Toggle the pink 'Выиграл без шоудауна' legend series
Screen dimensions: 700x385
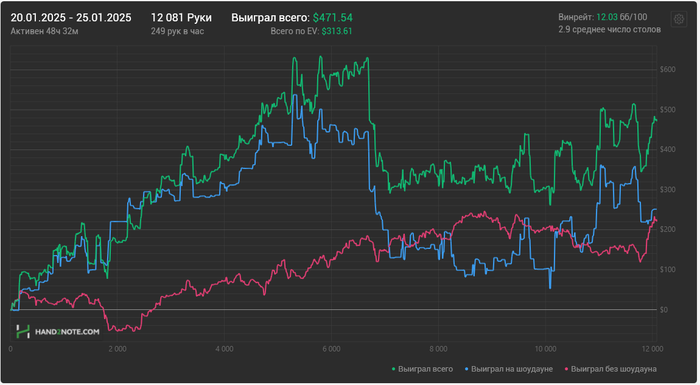click(611, 369)
